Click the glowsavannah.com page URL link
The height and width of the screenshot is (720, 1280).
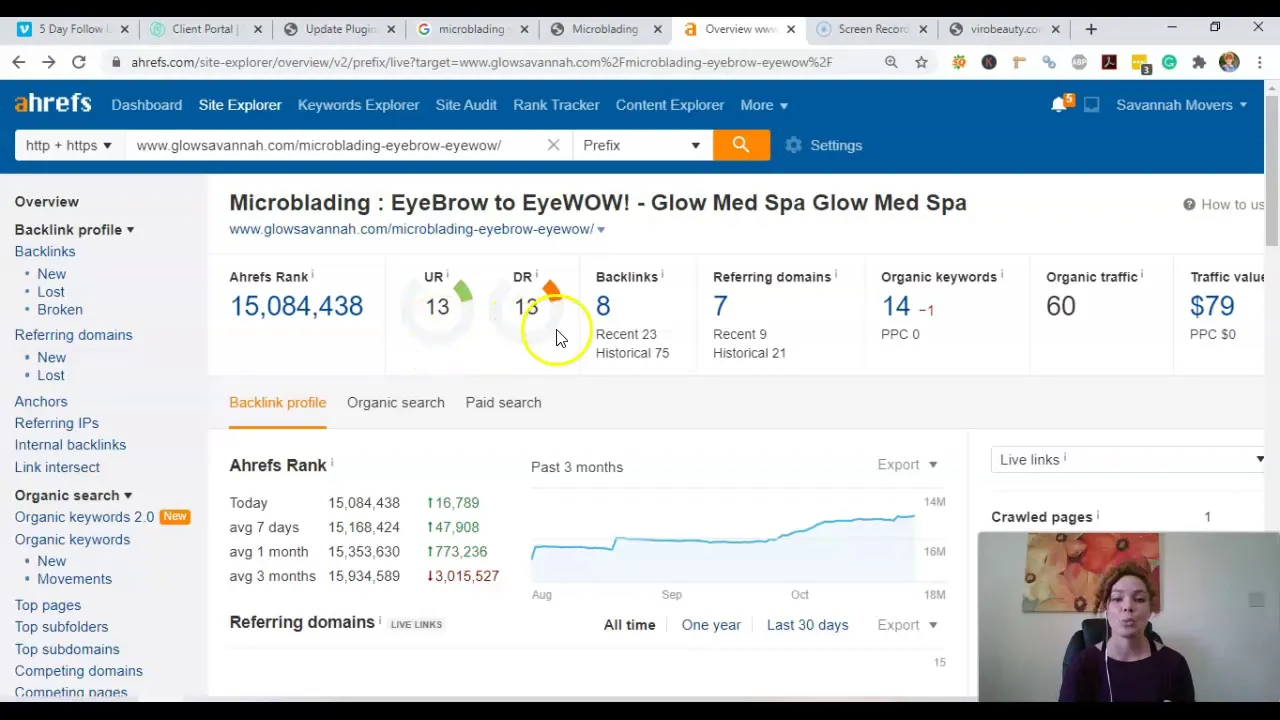pyautogui.click(x=411, y=229)
